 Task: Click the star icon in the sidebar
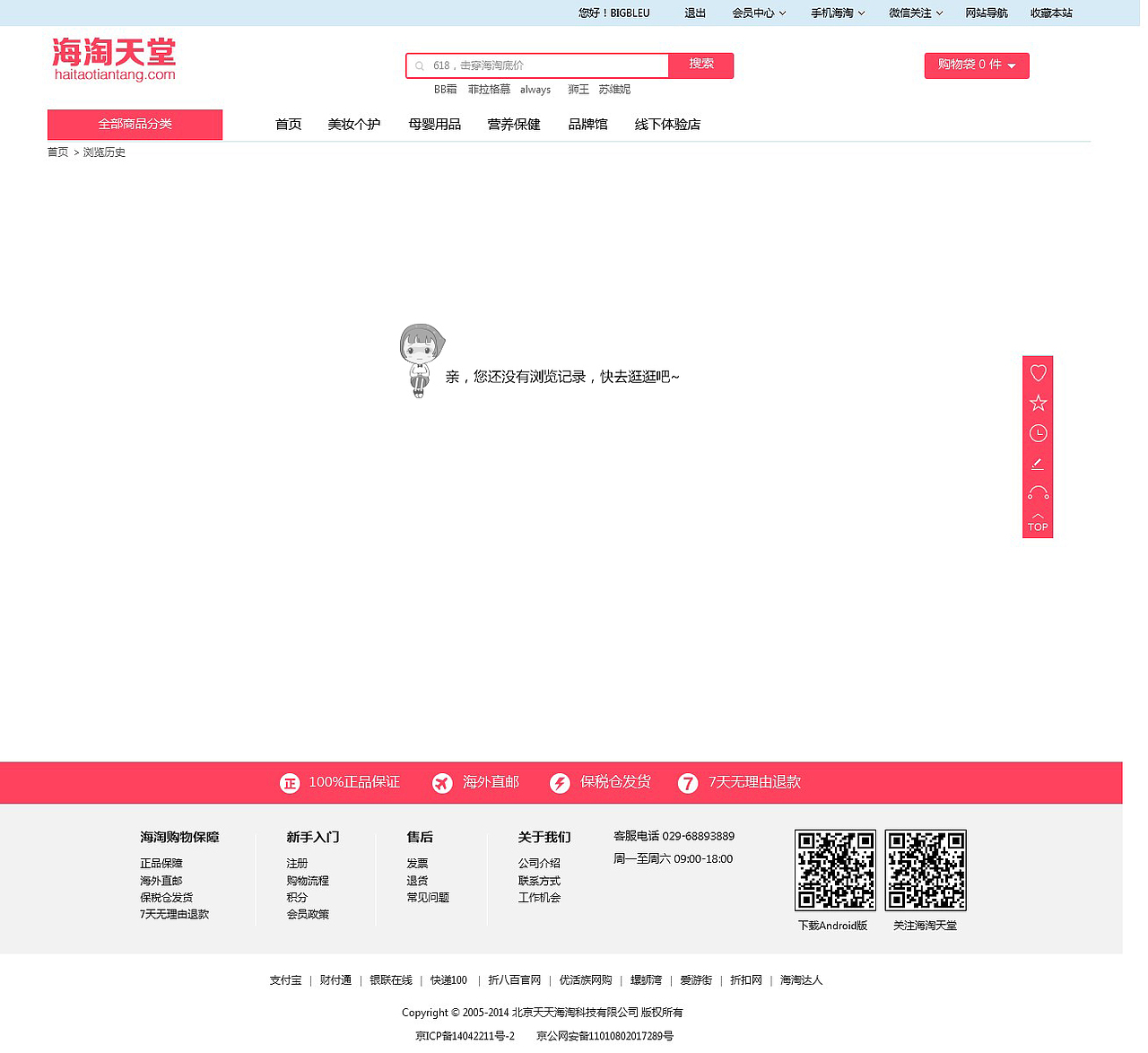tap(1038, 403)
